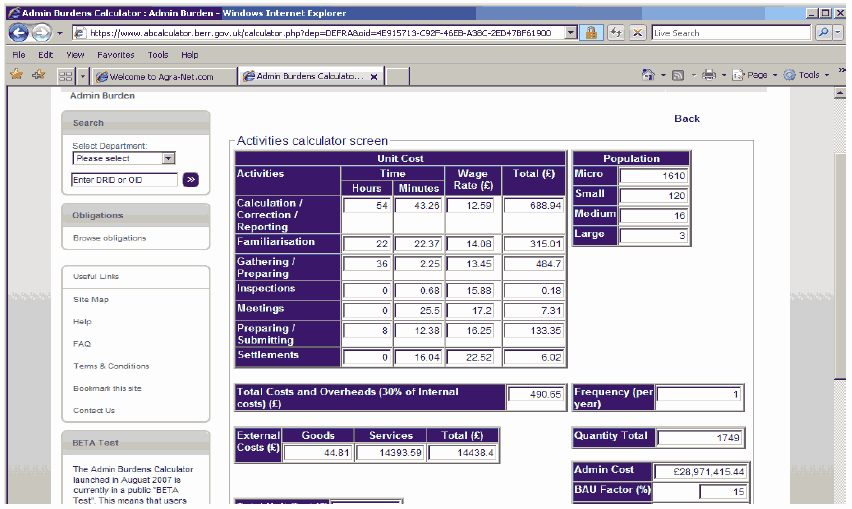The image size is (852, 509).
Task: Click BAU Factor field 15
Action: click(723, 492)
